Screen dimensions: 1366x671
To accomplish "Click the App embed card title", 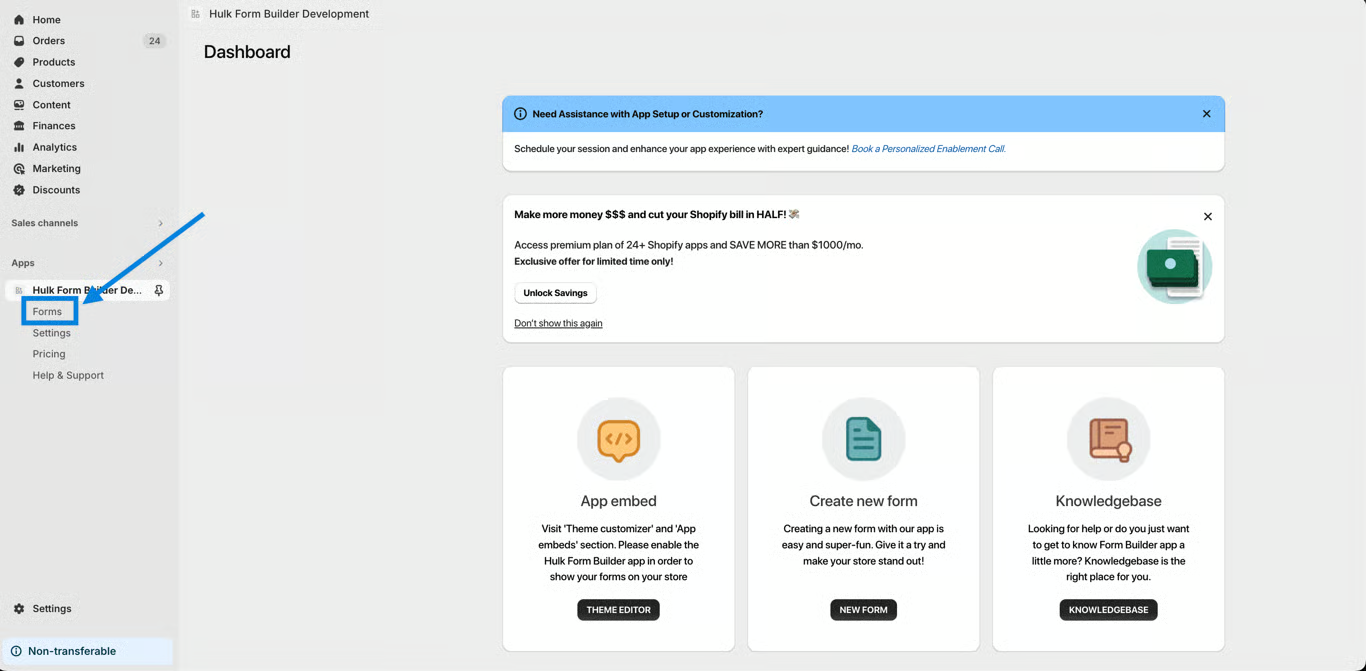I will (x=618, y=501).
